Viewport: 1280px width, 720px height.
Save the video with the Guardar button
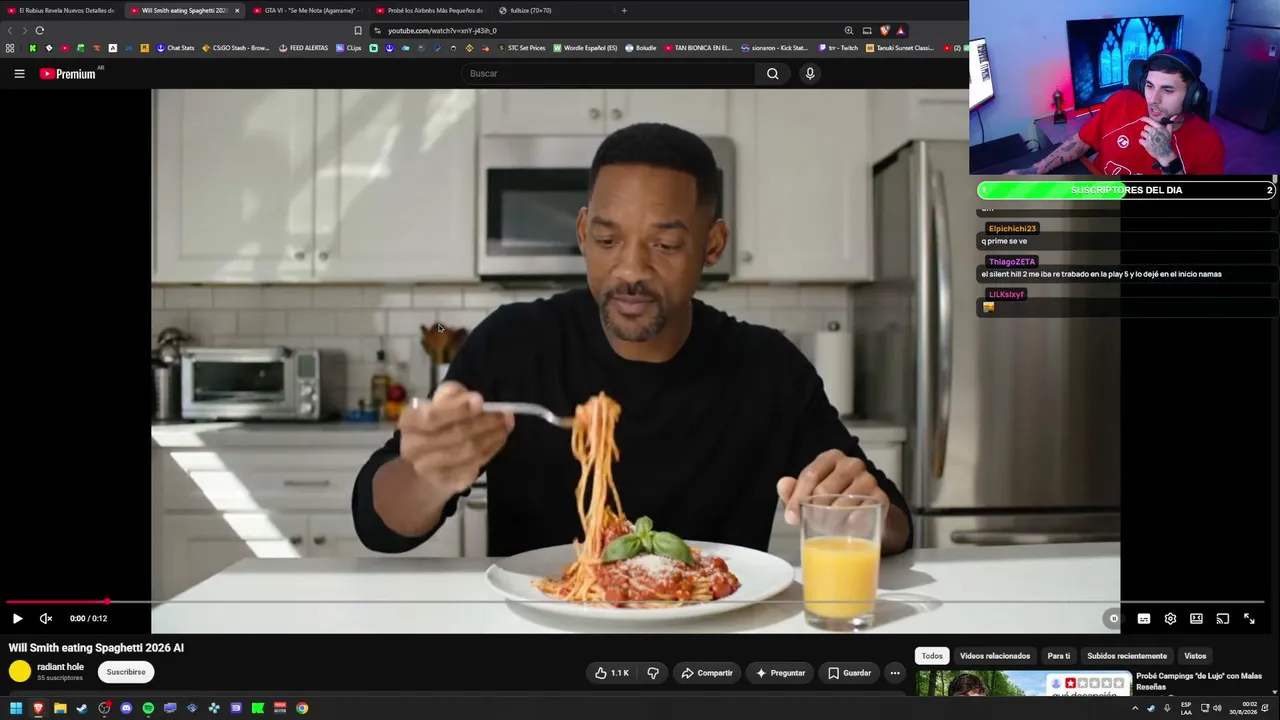(849, 673)
